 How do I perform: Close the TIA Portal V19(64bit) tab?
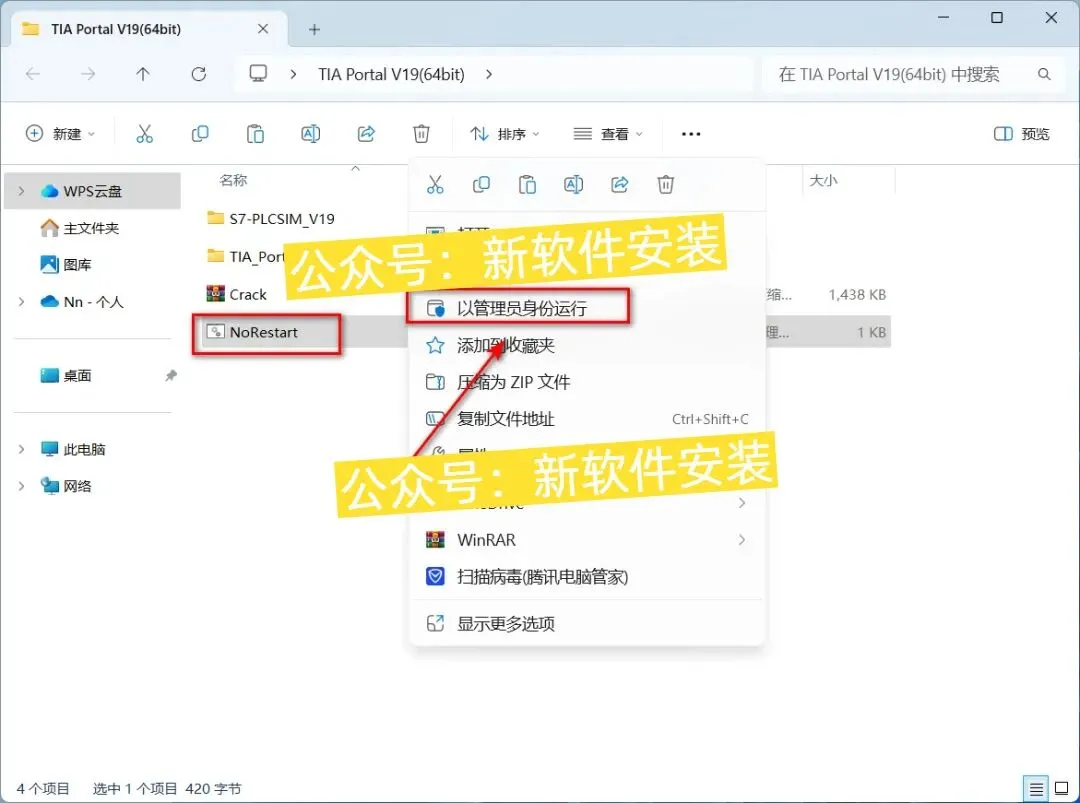coord(262,29)
